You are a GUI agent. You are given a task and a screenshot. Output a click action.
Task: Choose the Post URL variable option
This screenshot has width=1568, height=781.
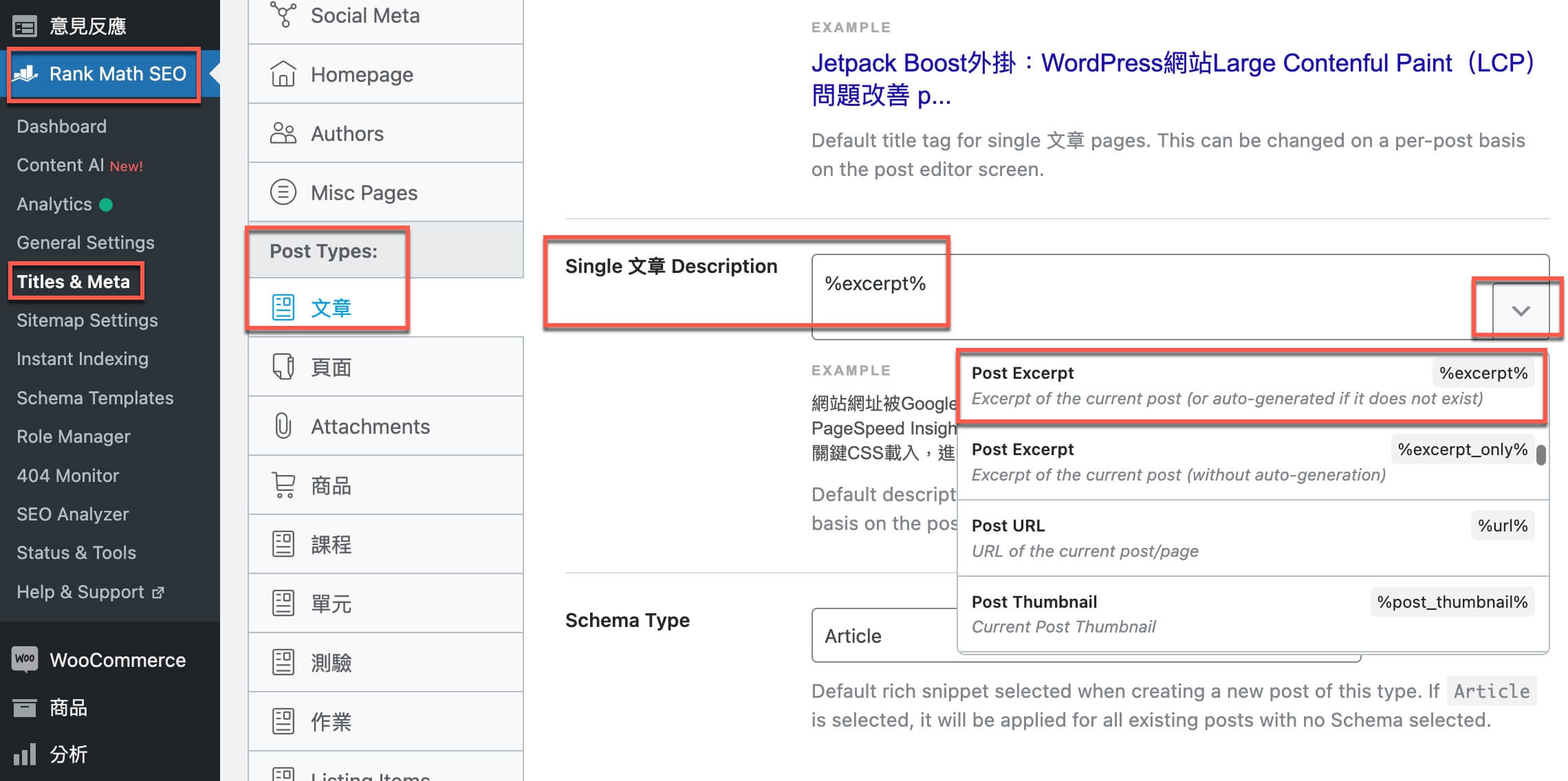(1252, 538)
